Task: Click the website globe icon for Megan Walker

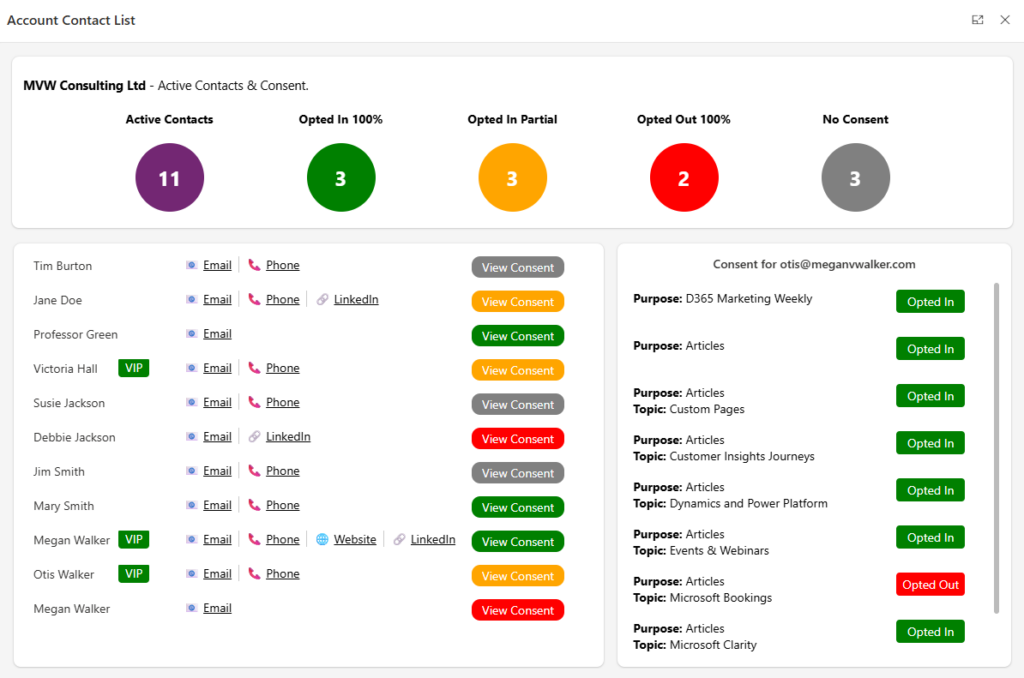Action: pos(322,540)
